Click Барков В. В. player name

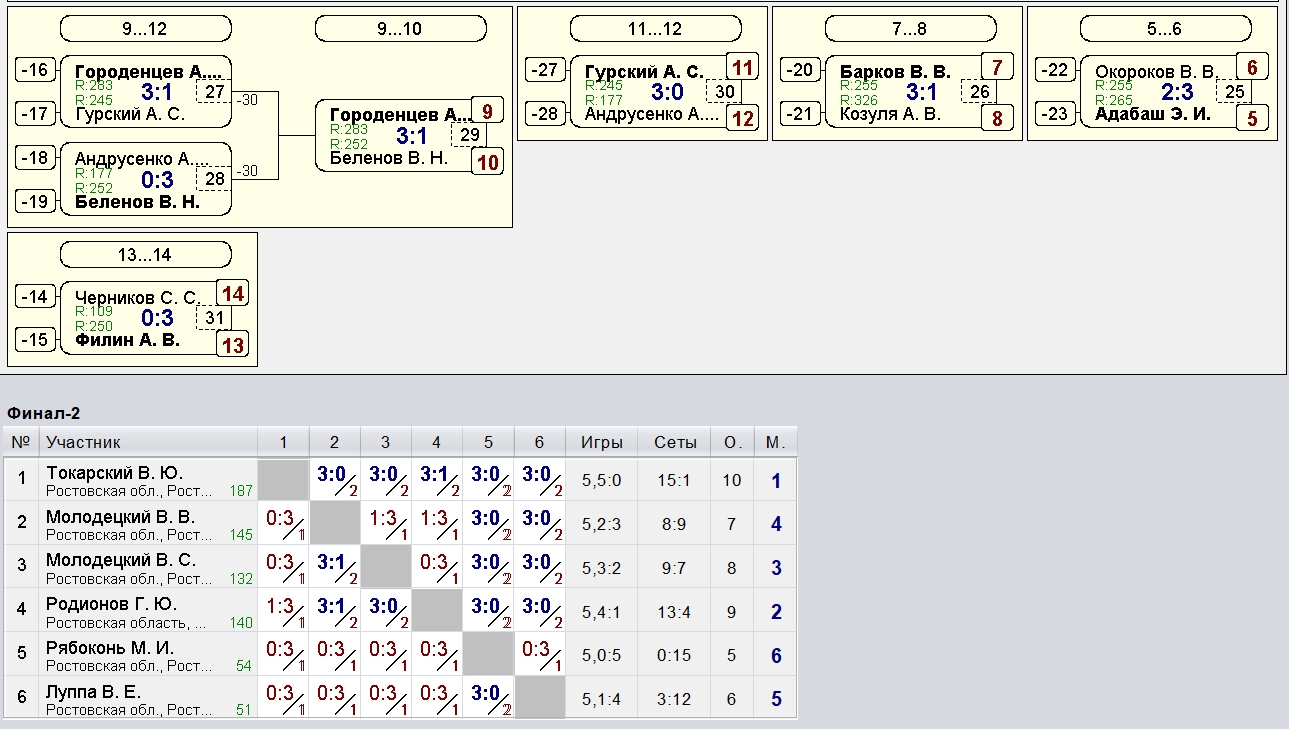click(x=895, y=72)
